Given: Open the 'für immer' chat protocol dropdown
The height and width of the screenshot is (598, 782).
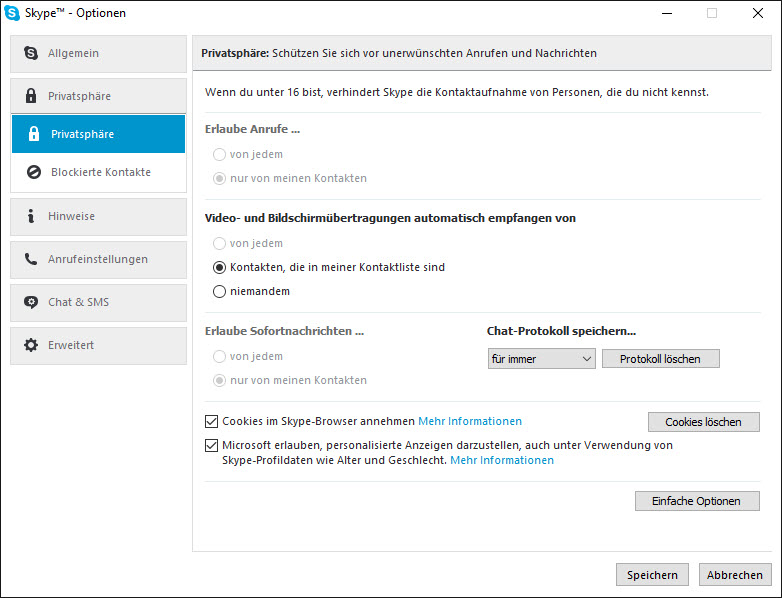Looking at the screenshot, I should [542, 359].
